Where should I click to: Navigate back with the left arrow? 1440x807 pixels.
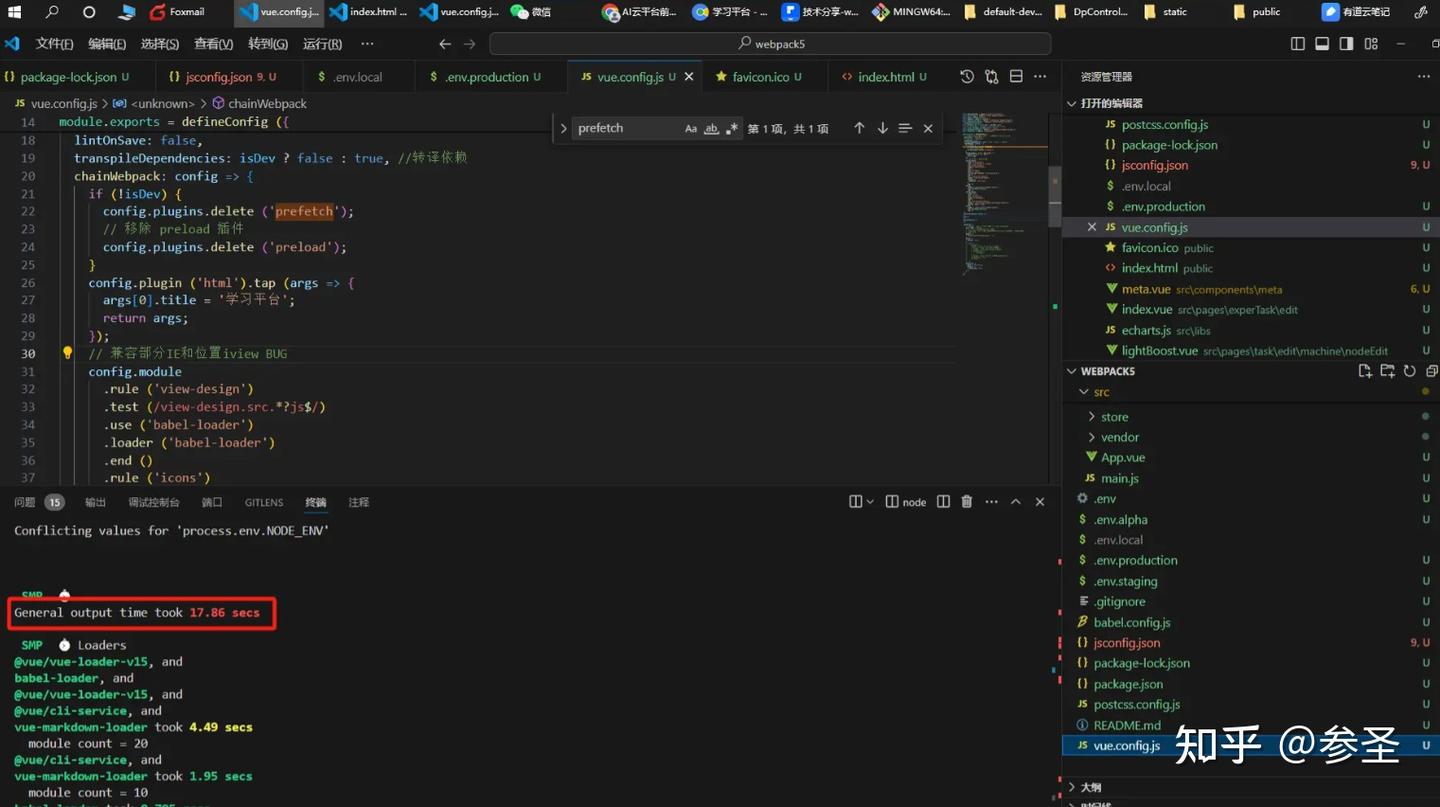click(x=445, y=44)
